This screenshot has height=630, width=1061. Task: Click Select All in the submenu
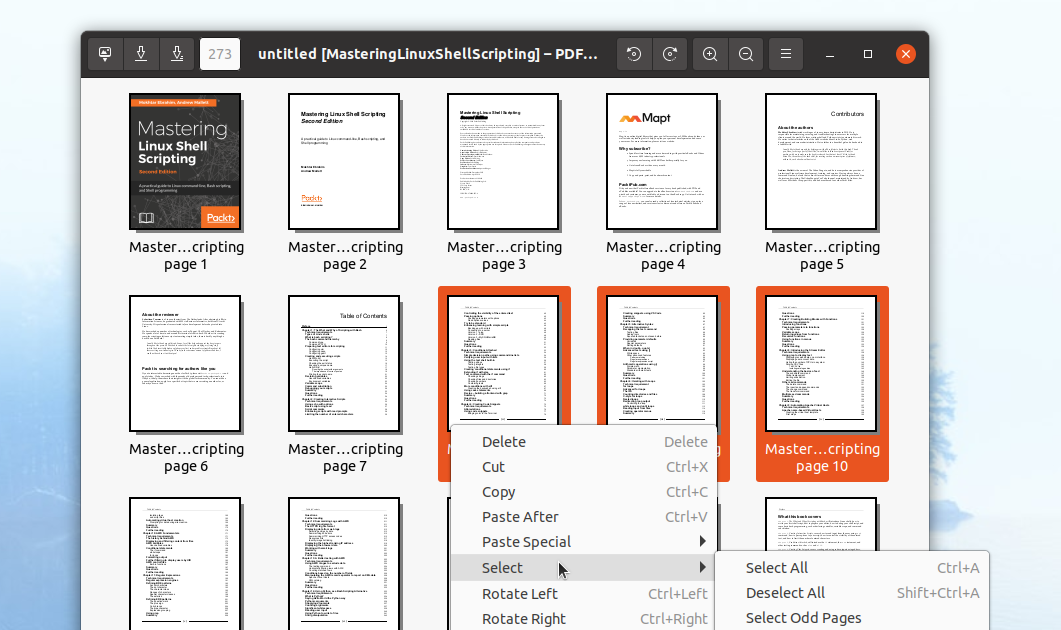853,568
